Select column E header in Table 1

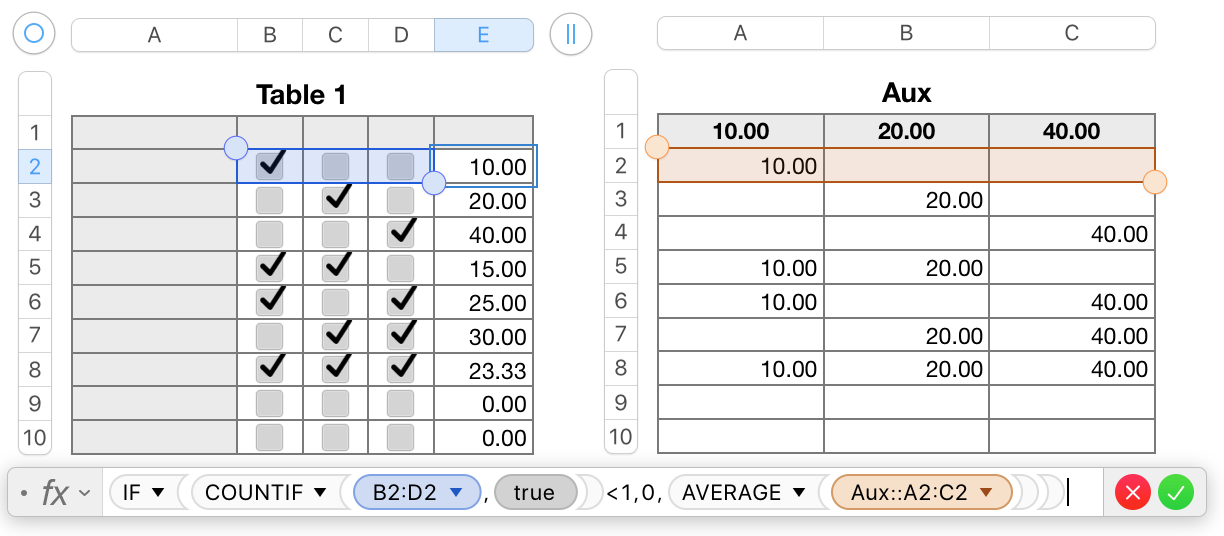(x=483, y=35)
